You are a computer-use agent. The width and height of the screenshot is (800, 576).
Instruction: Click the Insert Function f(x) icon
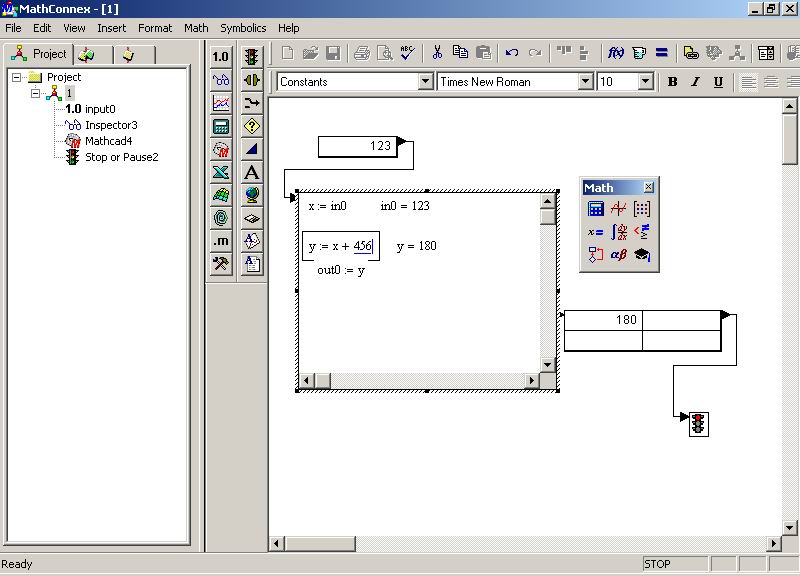(x=616, y=53)
